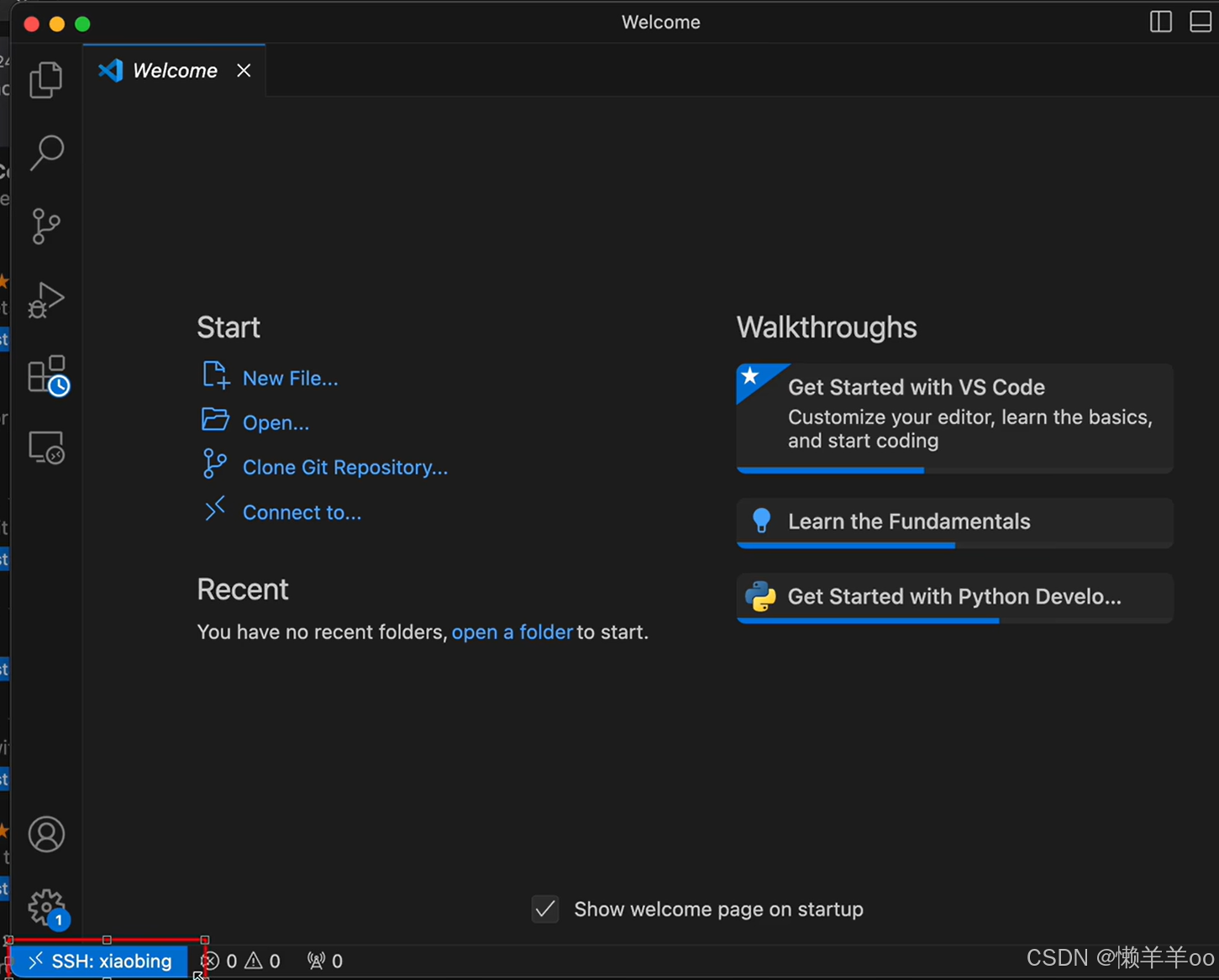Open forwarded ports status item
The height and width of the screenshot is (980, 1219).
[325, 961]
